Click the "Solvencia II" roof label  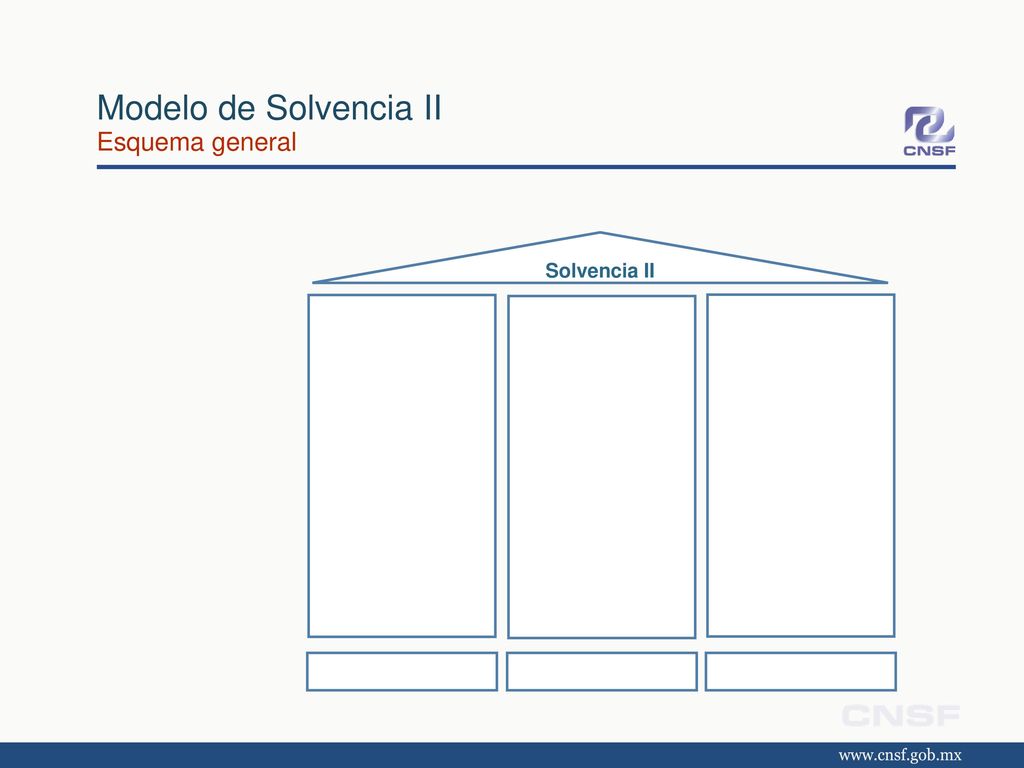click(600, 270)
